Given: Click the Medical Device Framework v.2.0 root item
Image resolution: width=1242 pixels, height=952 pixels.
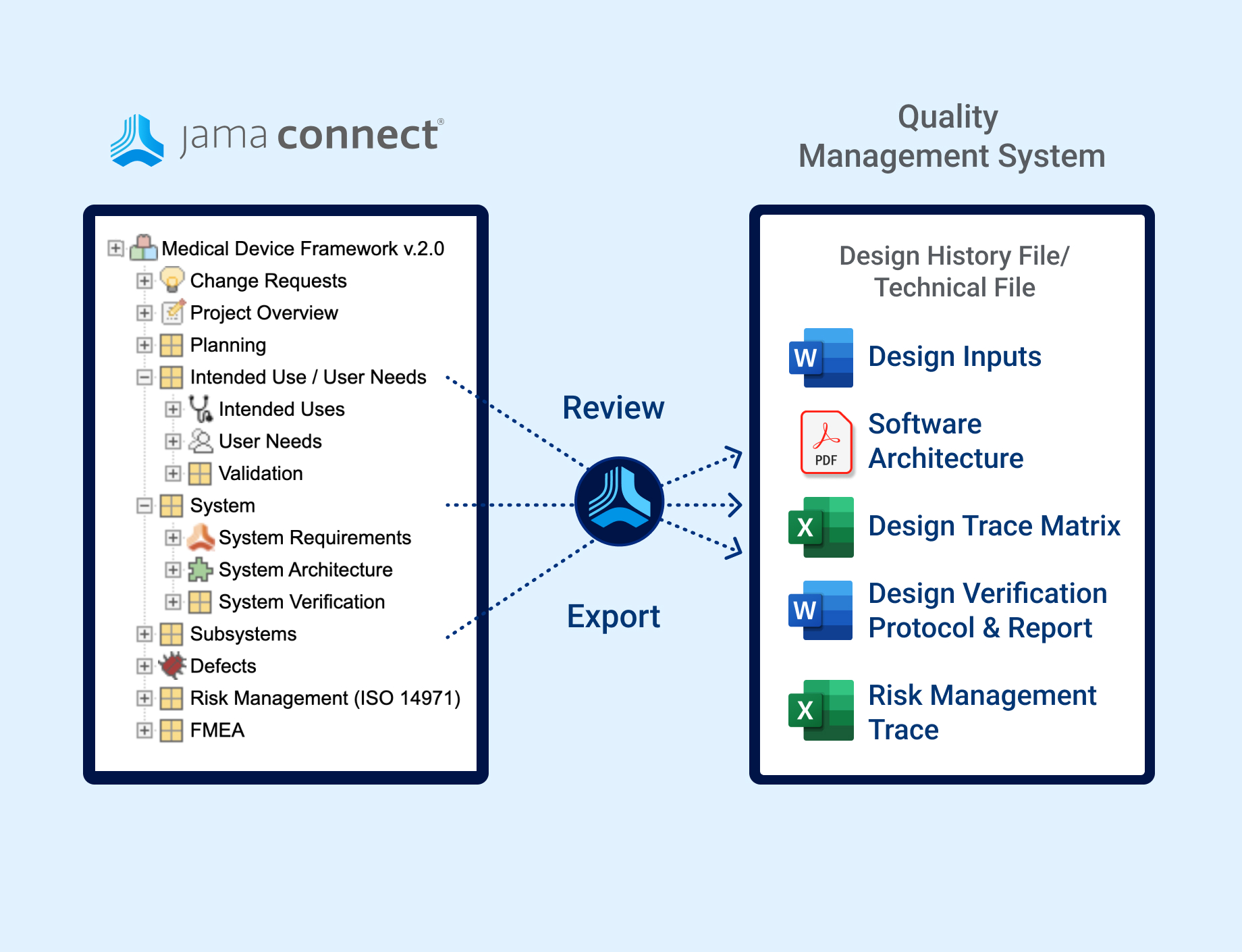Looking at the screenshot, I should pos(302,248).
